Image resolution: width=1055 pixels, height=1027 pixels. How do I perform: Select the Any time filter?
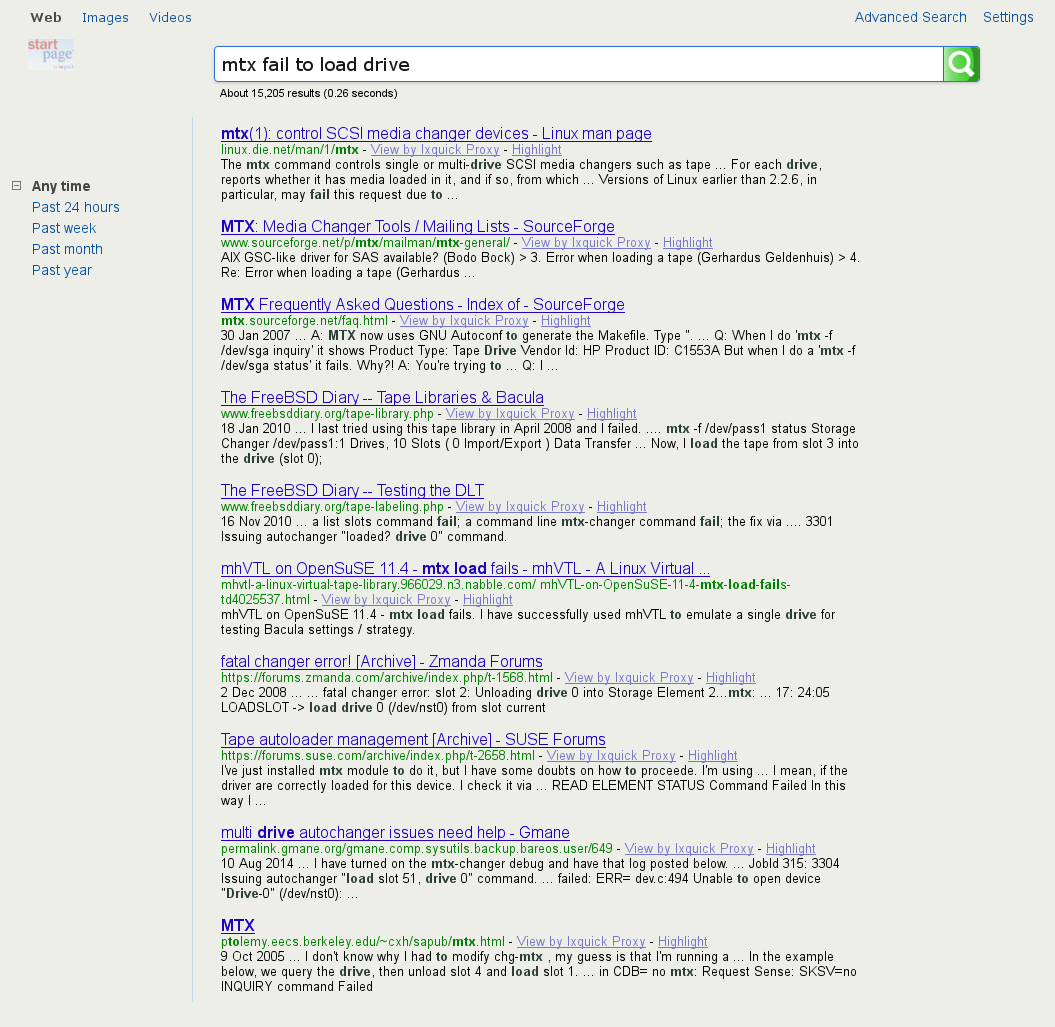tap(61, 186)
